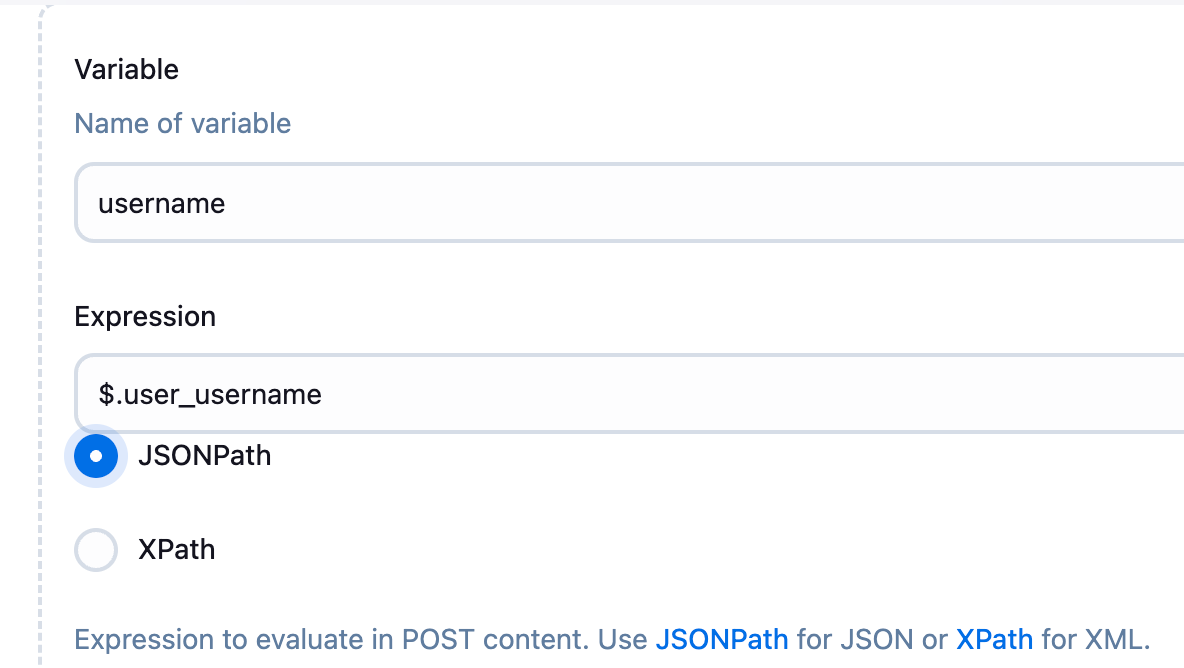Click the "Variable" section heading
The height and width of the screenshot is (668, 1184).
127,70
